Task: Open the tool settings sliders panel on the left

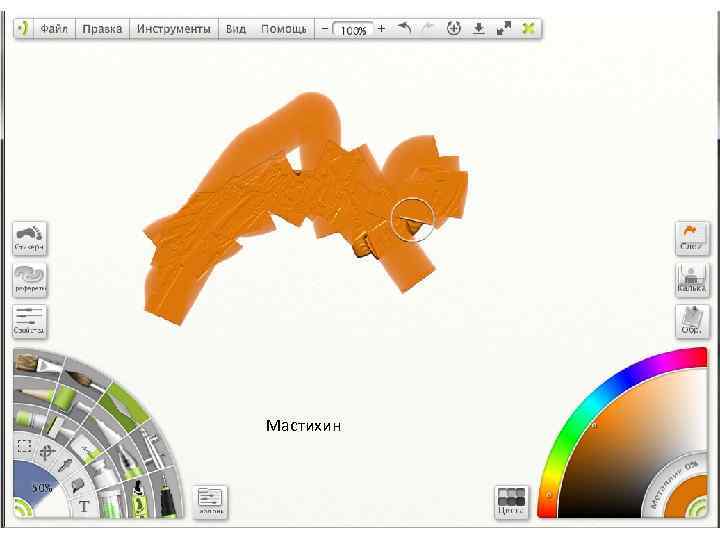Action: (30, 321)
